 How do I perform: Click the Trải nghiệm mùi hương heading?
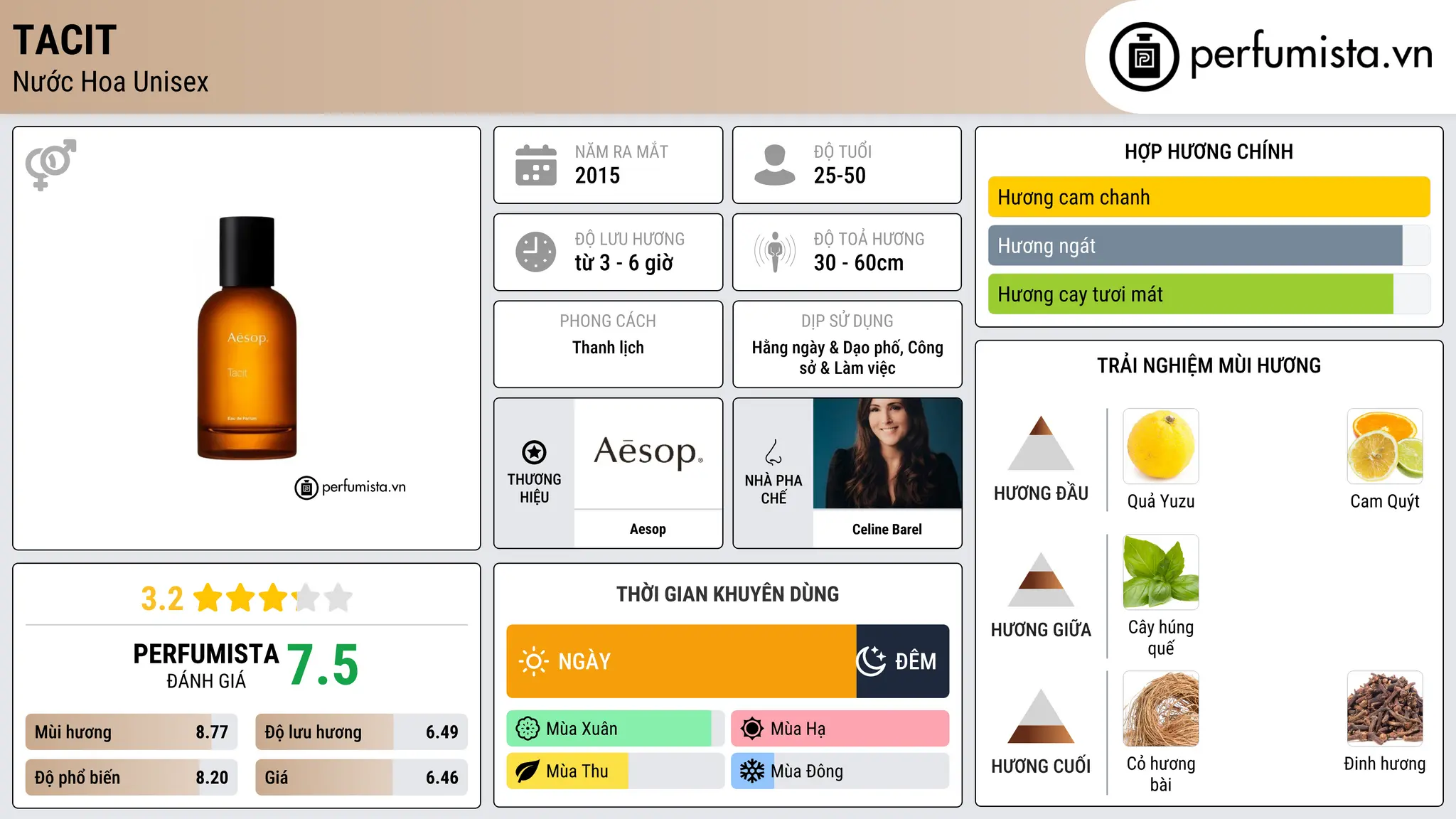pyautogui.click(x=1209, y=365)
